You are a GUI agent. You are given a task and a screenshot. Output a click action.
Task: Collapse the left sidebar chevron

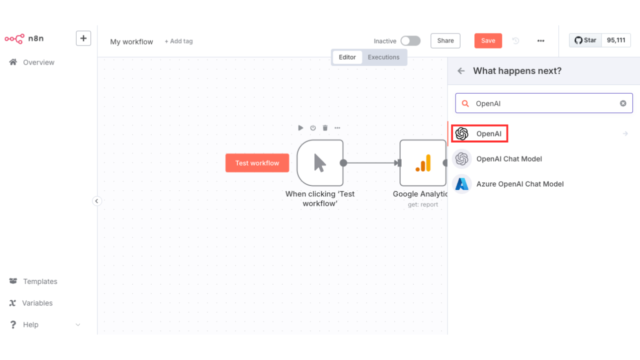pos(97,201)
